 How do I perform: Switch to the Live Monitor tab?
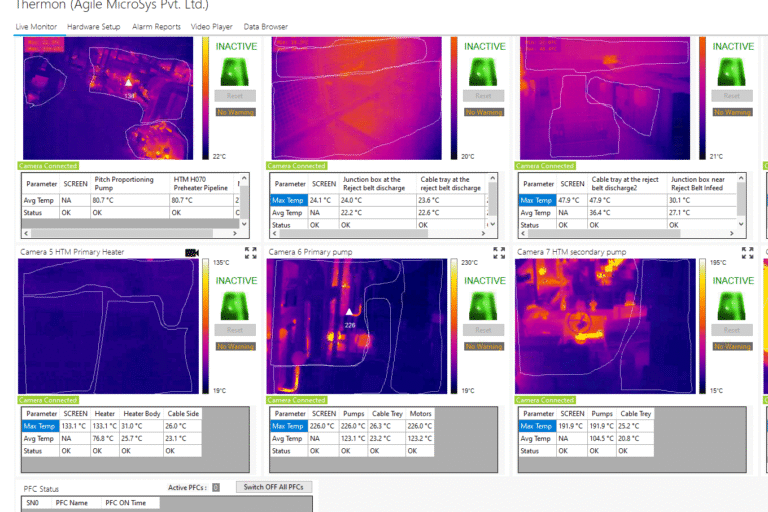[36, 27]
